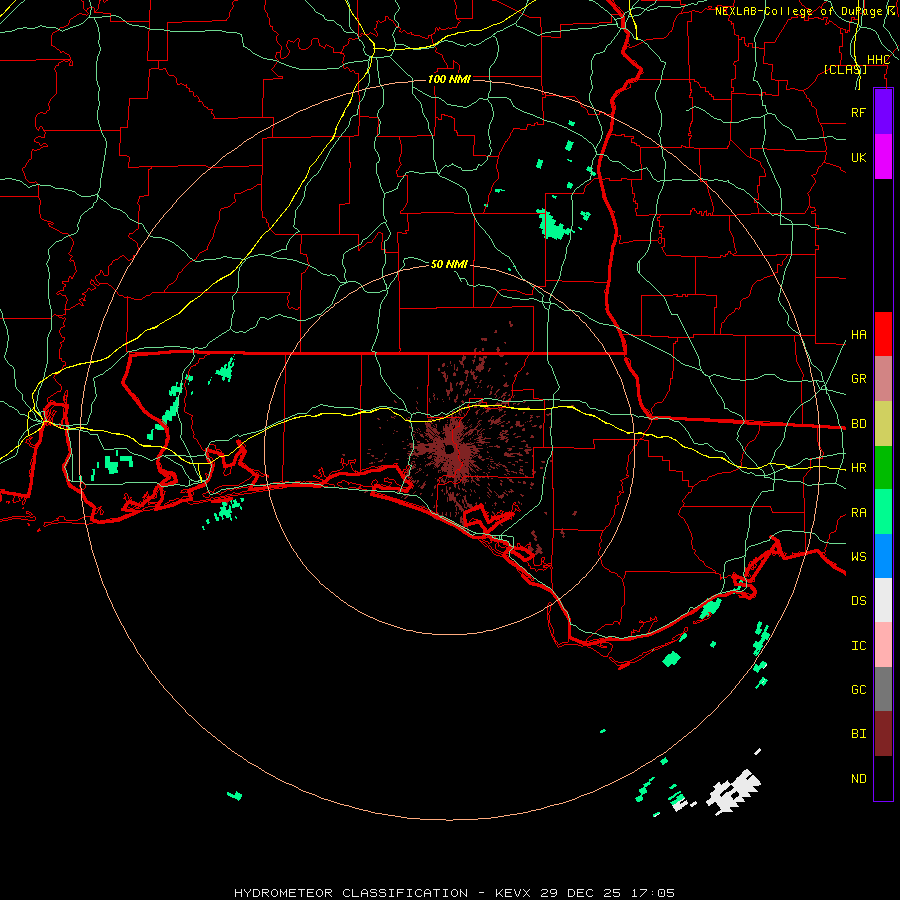The width and height of the screenshot is (900, 900).
Task: Click the HHC product label
Action: [x=878, y=60]
